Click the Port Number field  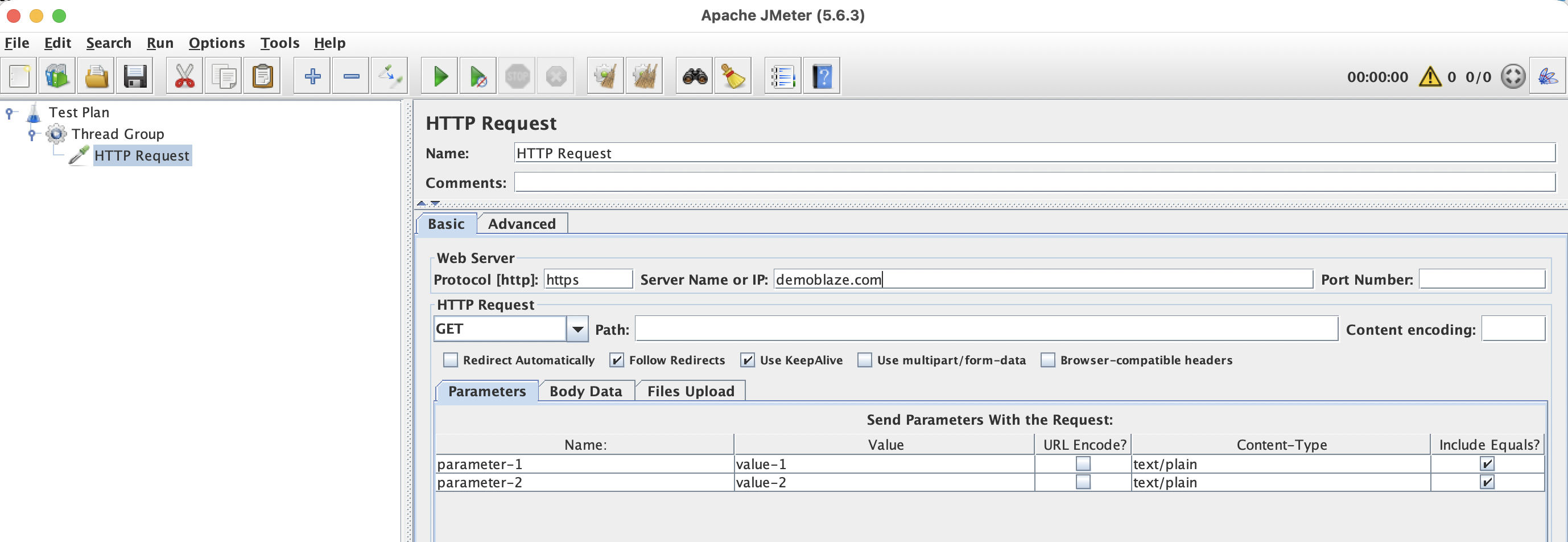click(1482, 280)
